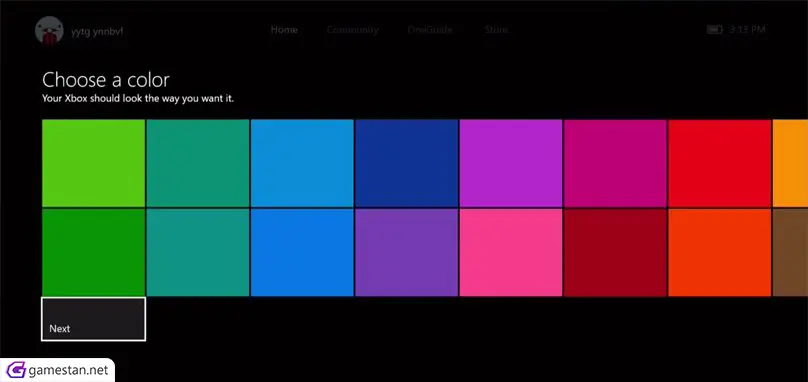Pick the bright red color tile
Screen dimensions: 808x382
click(720, 163)
